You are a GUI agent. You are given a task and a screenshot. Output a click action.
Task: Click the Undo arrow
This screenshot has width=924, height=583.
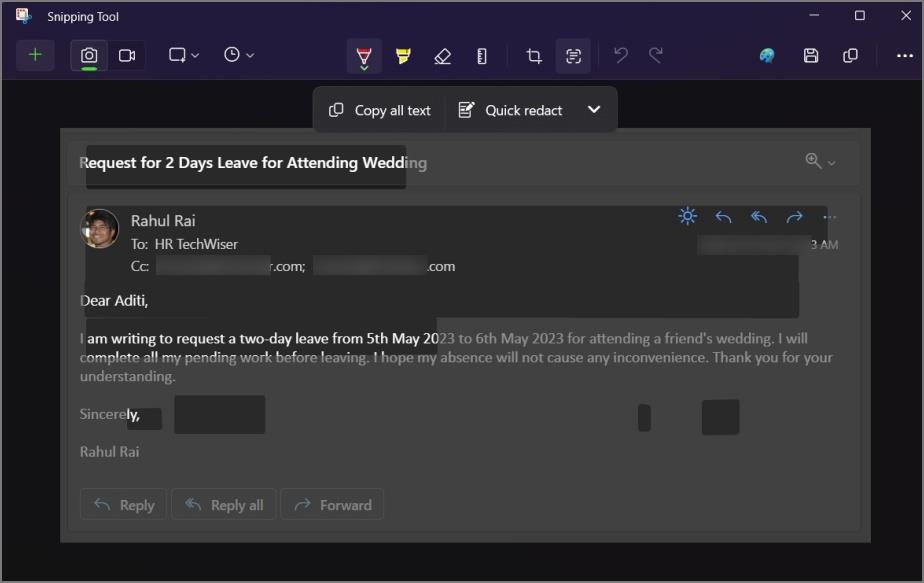pyautogui.click(x=621, y=55)
